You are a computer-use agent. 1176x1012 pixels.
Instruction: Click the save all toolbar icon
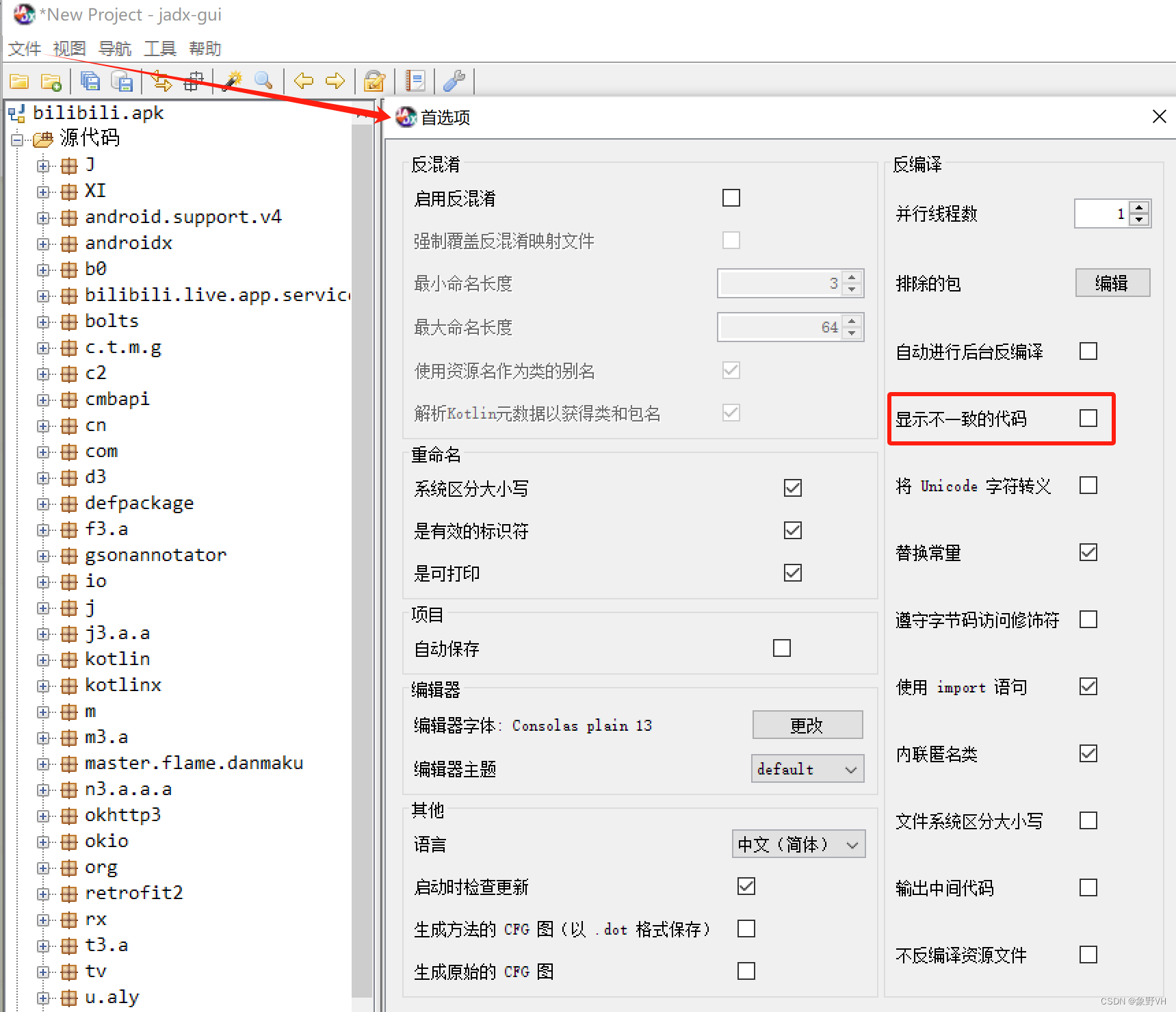(x=90, y=81)
